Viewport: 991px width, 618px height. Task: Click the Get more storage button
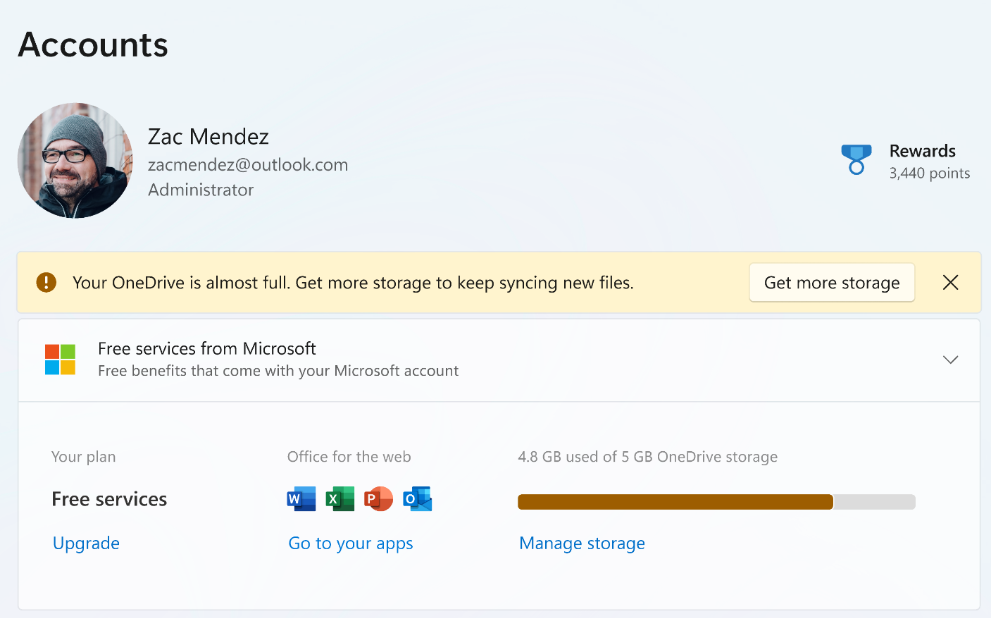pyautogui.click(x=831, y=282)
